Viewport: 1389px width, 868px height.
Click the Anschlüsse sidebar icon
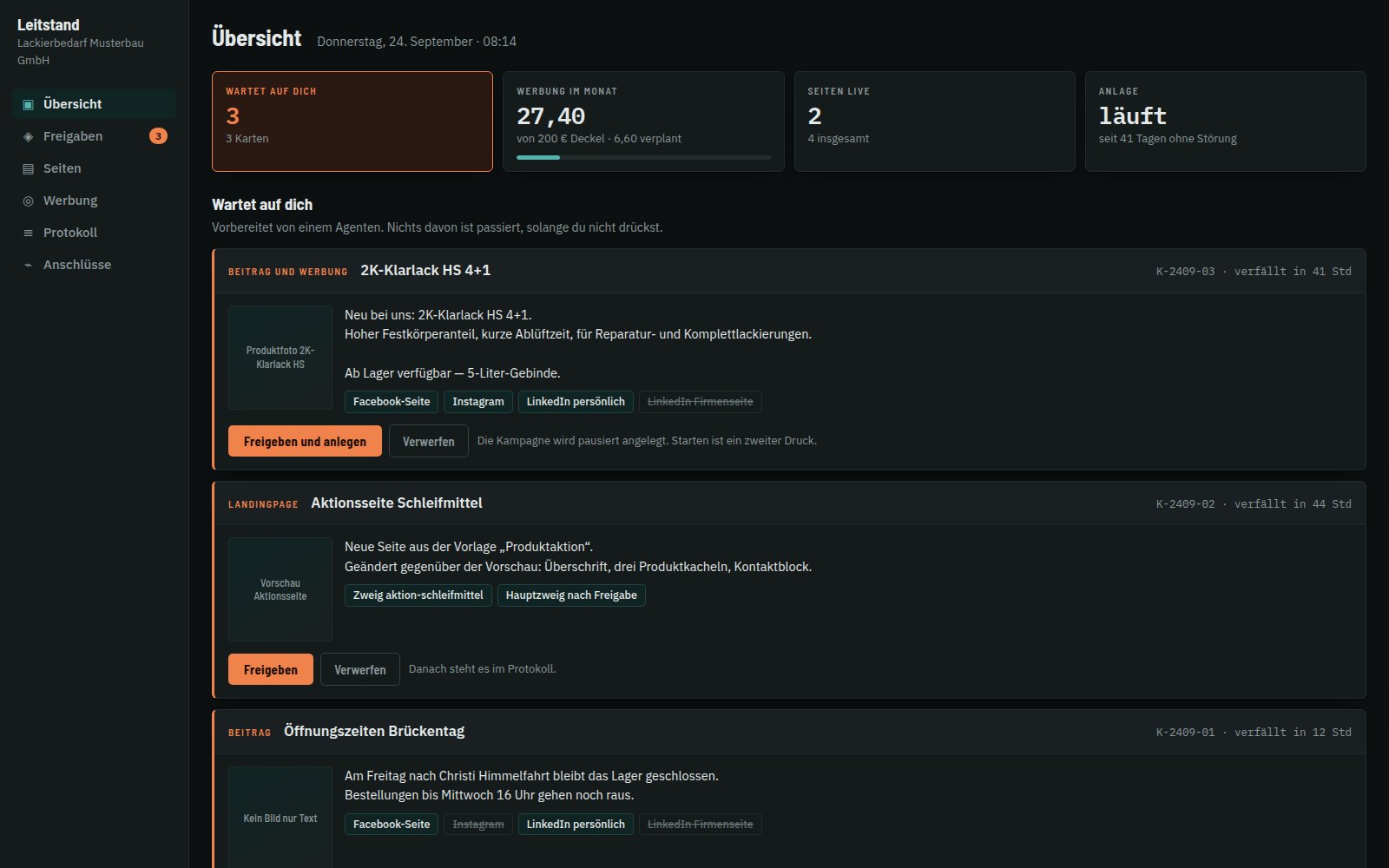(28, 265)
